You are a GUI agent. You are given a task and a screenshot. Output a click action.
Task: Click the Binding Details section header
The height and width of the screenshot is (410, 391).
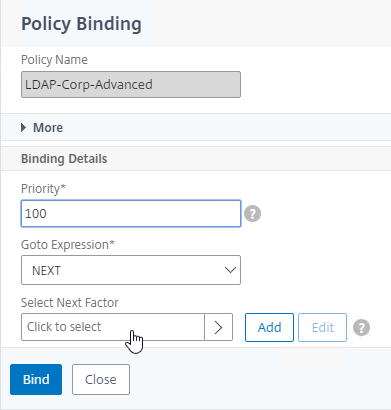(64, 159)
